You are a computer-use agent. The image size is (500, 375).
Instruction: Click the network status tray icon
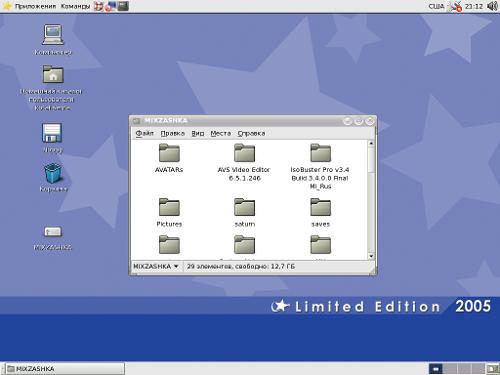coord(455,6)
